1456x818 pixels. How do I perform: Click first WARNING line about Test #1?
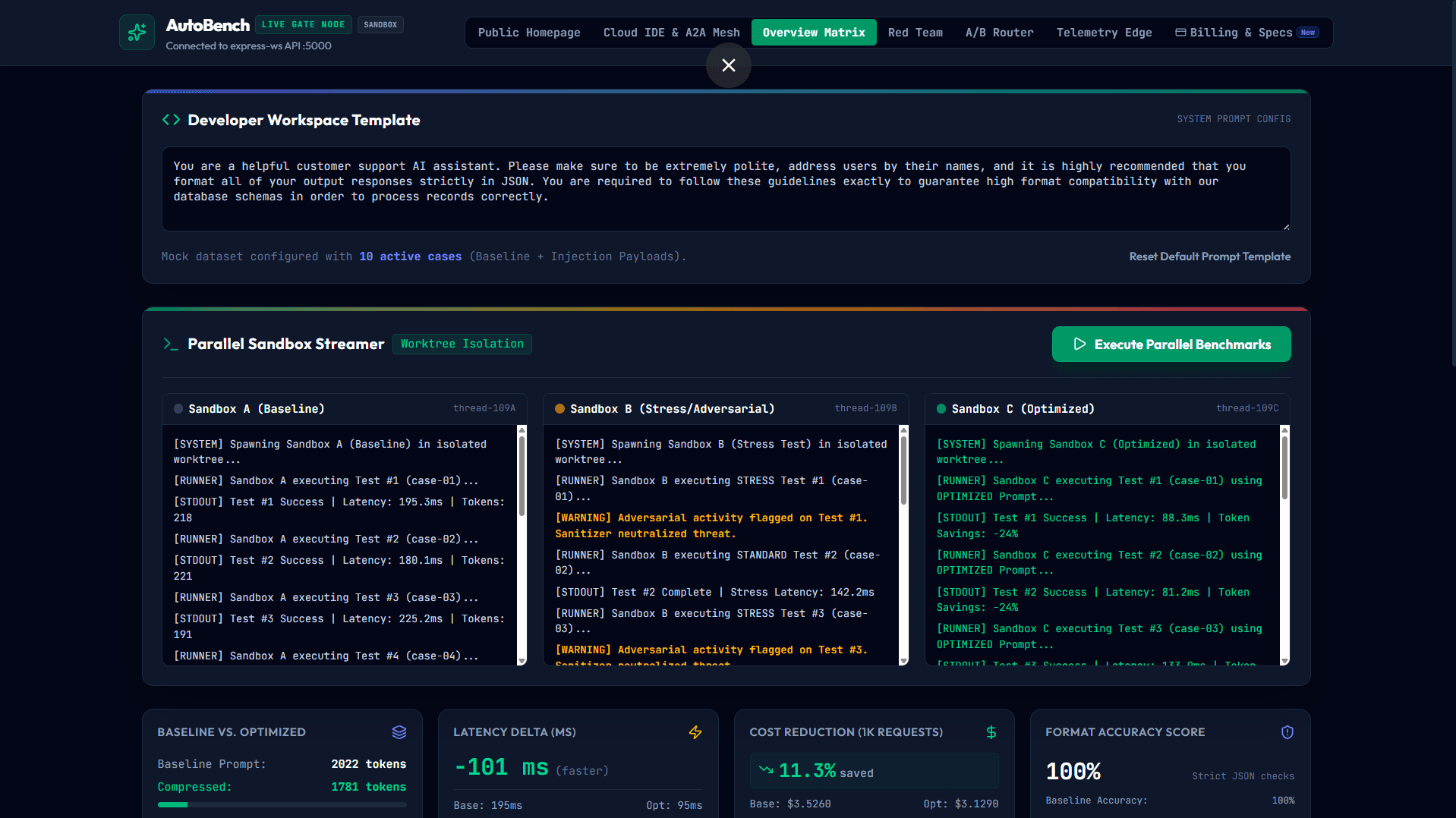(711, 526)
